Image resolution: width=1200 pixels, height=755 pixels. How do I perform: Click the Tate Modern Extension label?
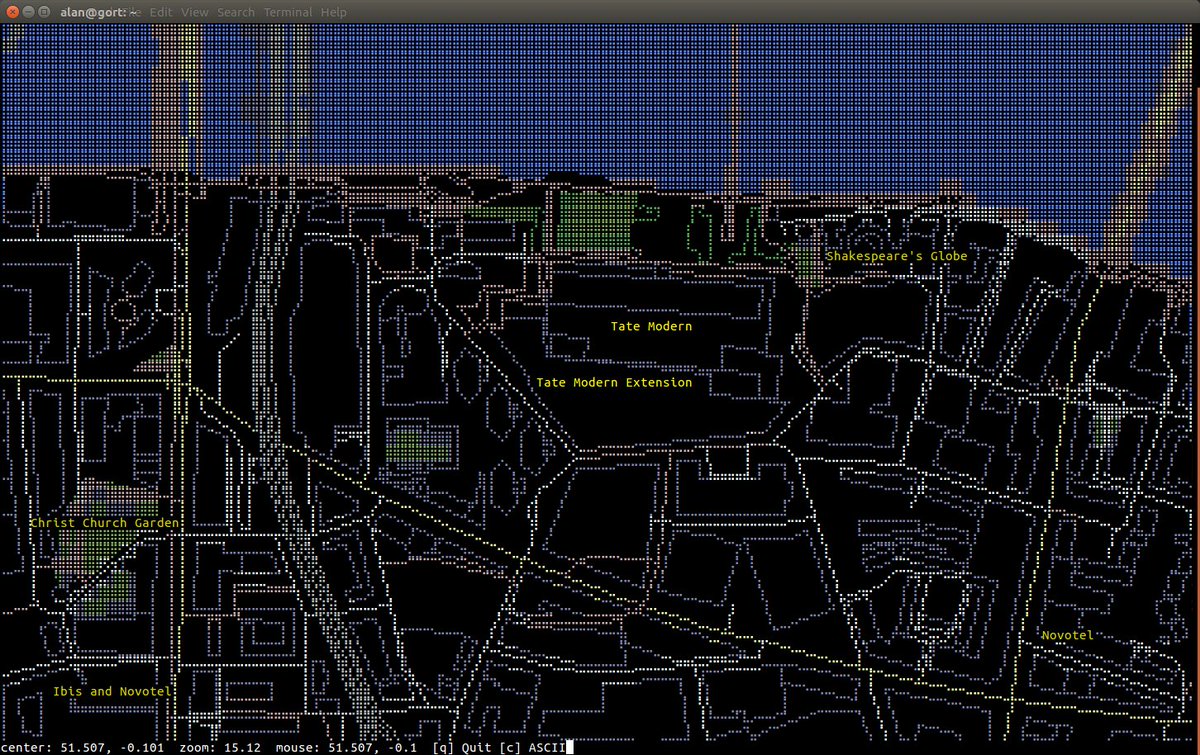coord(614,382)
